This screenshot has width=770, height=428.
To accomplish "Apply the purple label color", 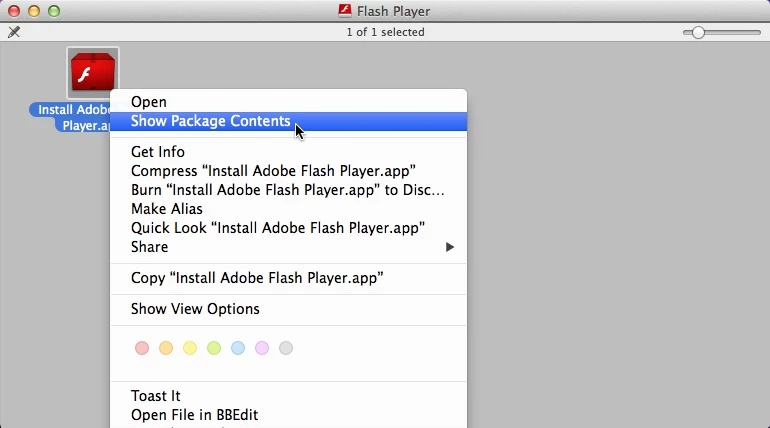I will tap(262, 348).
